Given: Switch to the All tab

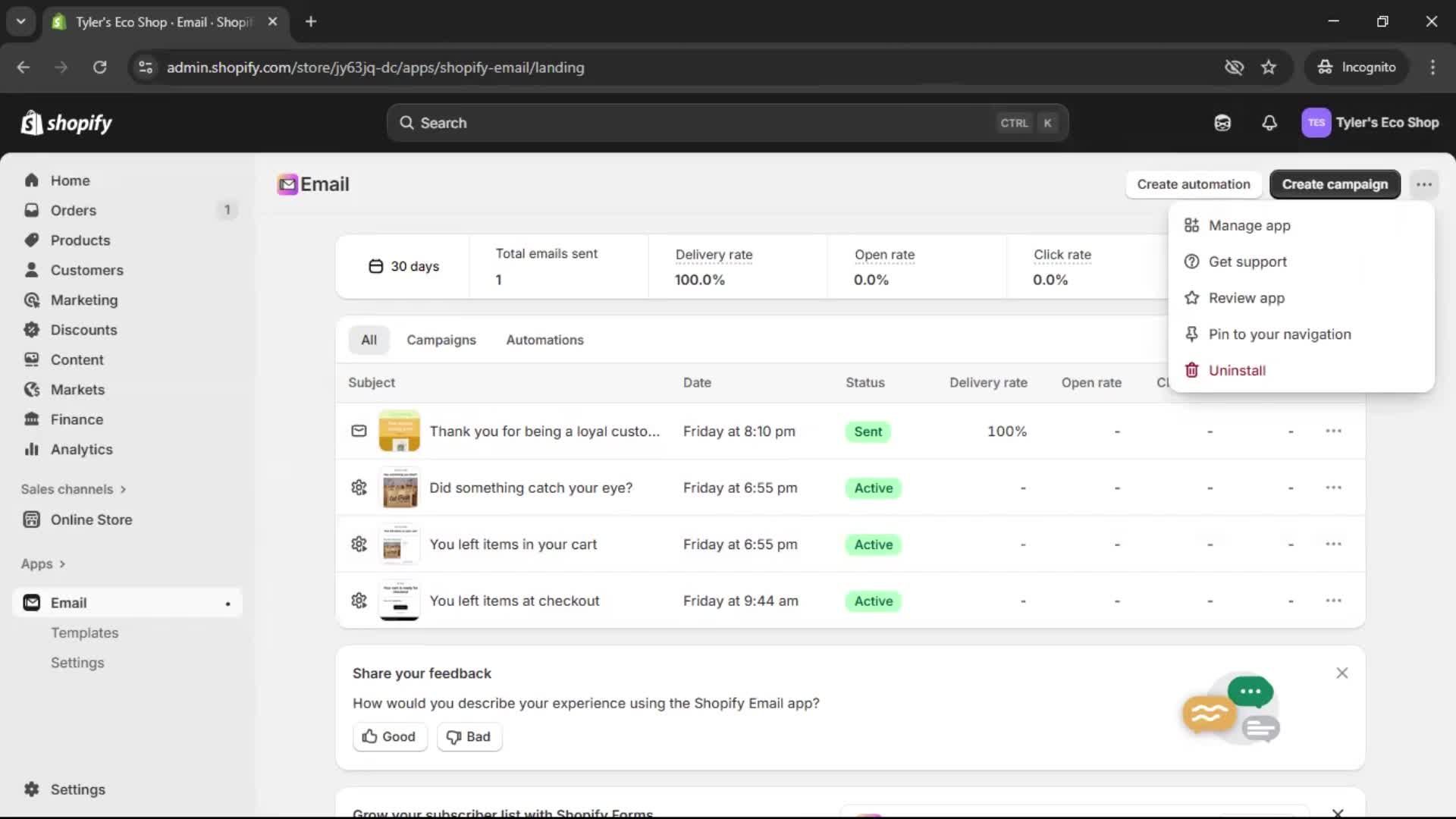Looking at the screenshot, I should (369, 340).
